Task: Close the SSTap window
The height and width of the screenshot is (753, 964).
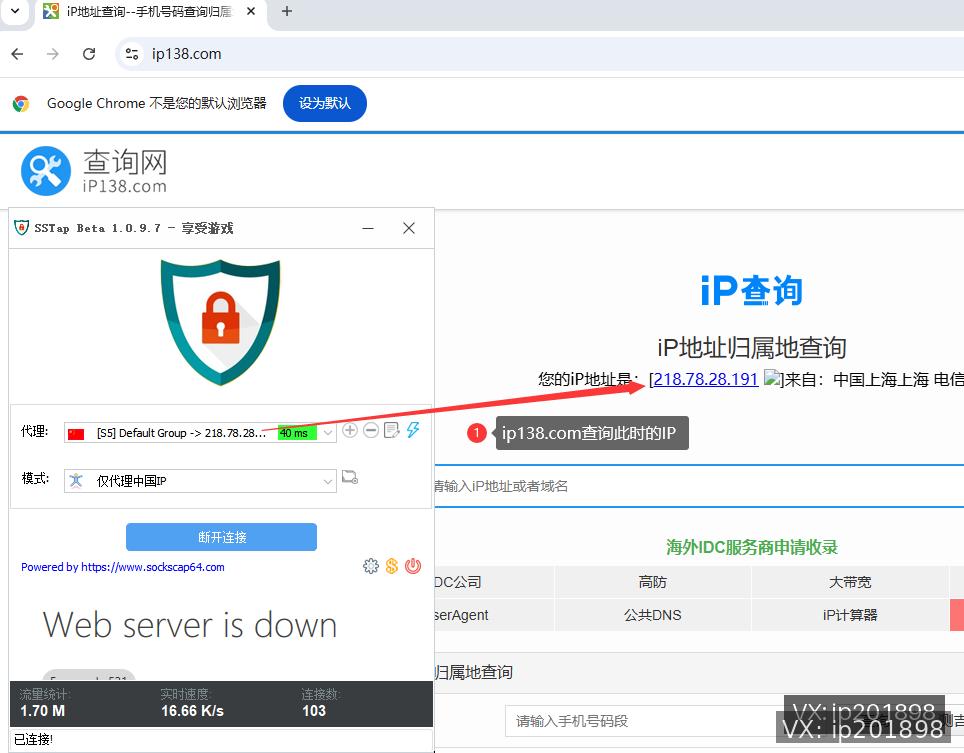Action: [409, 228]
